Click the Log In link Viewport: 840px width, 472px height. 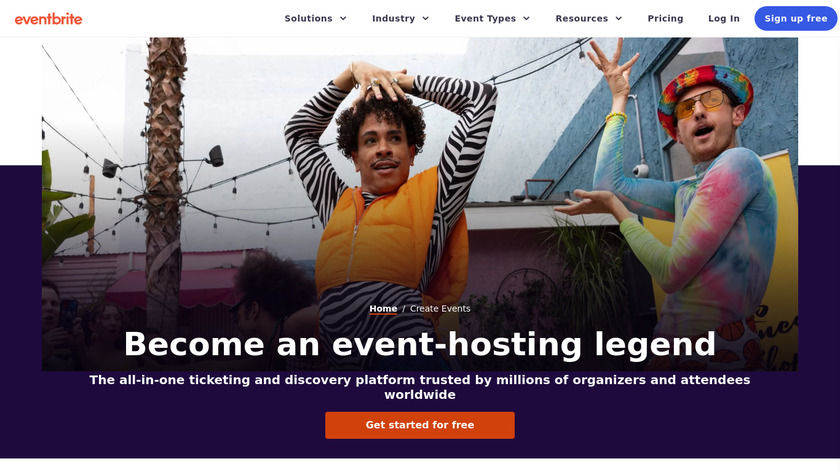(724, 19)
